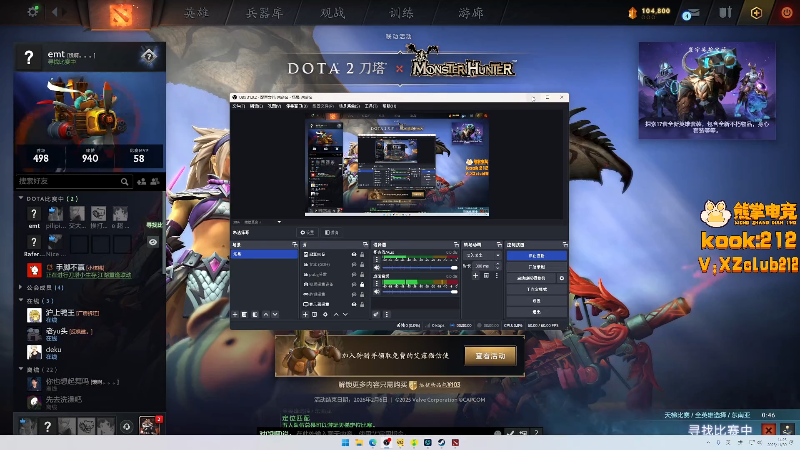Click the Dota 2 forward arrow

click(x=64, y=12)
